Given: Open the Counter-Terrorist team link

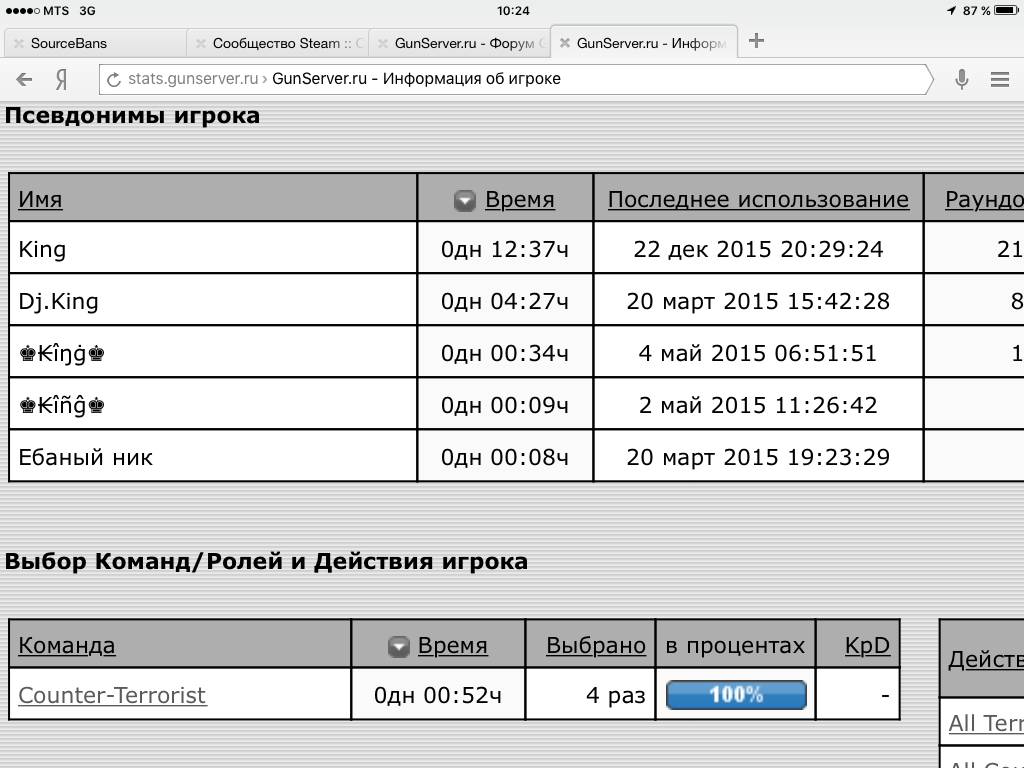Looking at the screenshot, I should pos(112,695).
